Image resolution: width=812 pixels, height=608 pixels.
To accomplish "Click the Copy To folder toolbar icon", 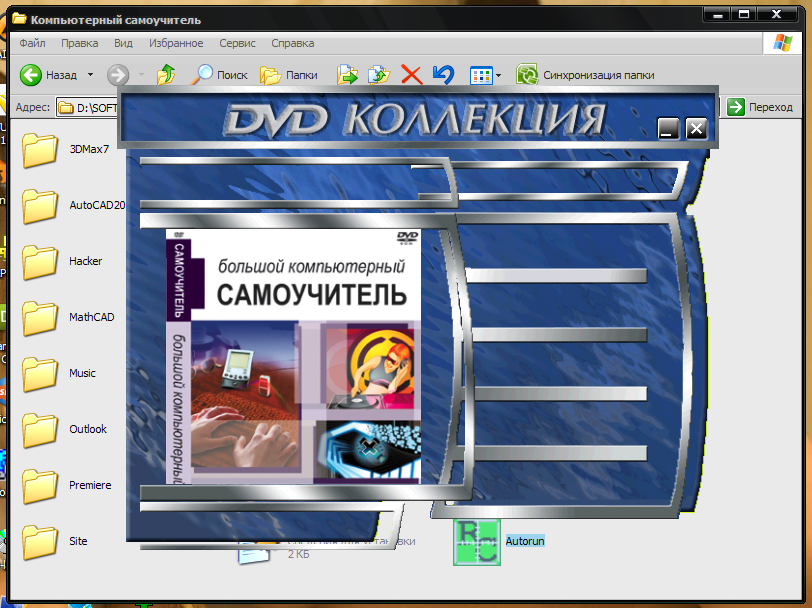I will [x=379, y=75].
